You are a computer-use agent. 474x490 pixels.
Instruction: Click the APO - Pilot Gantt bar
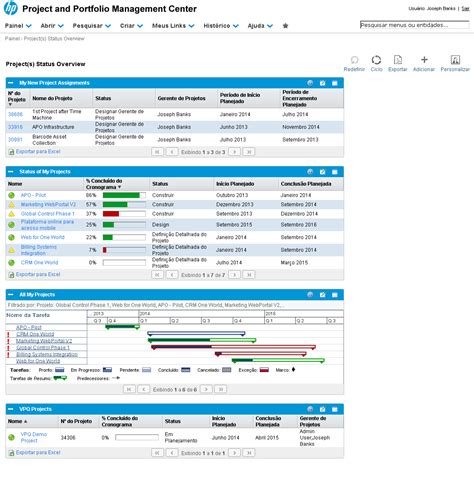[122, 327]
